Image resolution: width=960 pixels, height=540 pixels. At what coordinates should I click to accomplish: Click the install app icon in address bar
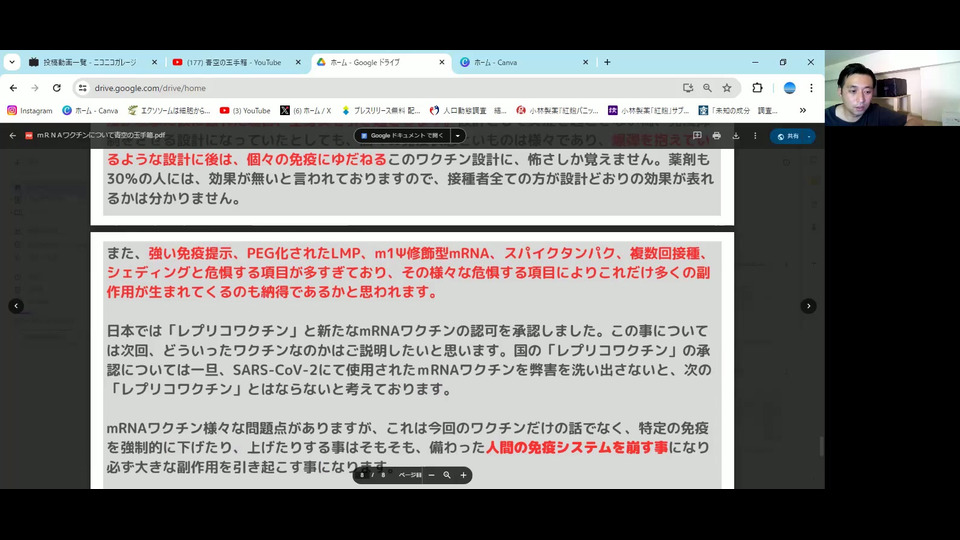(688, 88)
